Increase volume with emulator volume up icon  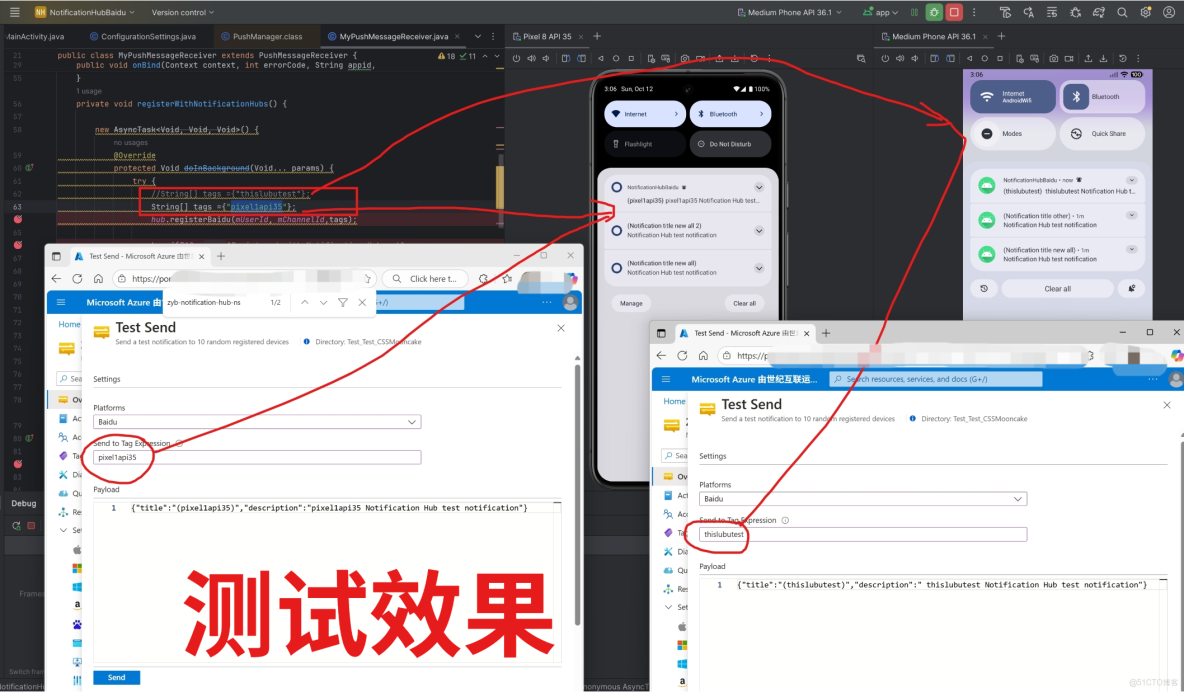[531, 58]
